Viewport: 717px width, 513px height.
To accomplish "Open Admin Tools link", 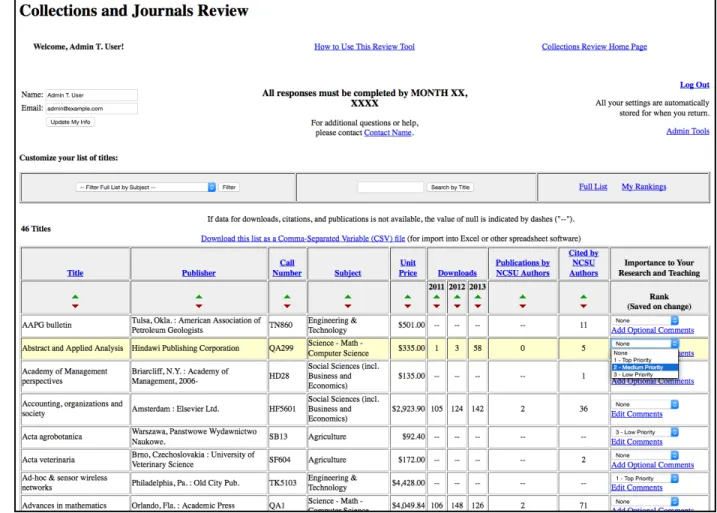I will click(688, 131).
